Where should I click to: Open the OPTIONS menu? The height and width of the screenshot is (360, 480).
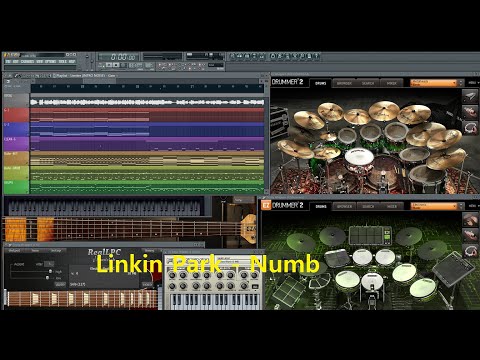(x=50, y=62)
